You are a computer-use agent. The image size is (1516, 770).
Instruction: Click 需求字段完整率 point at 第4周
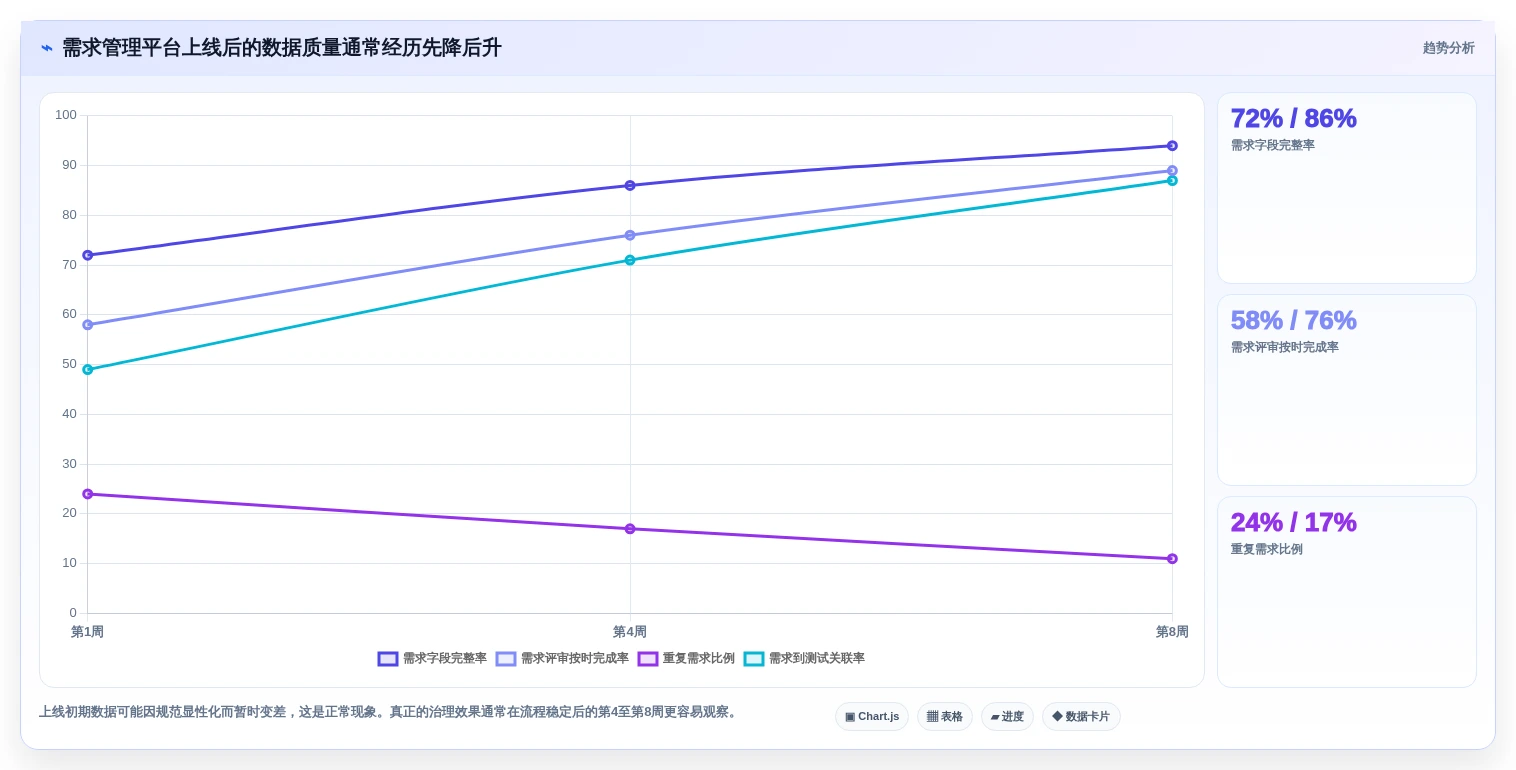pos(630,185)
